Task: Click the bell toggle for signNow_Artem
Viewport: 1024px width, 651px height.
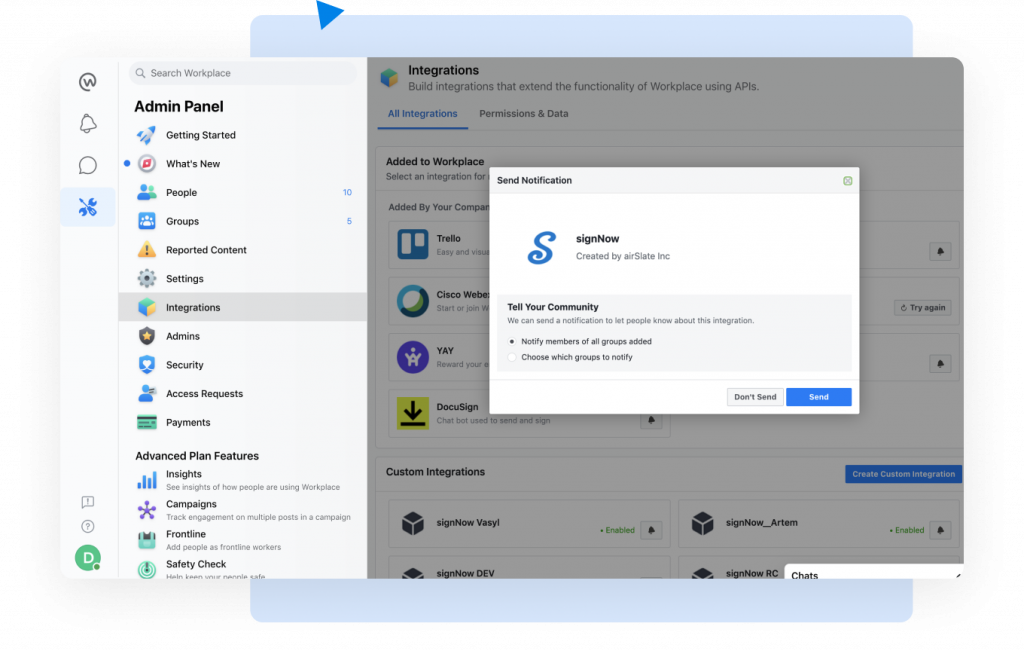Action: click(x=940, y=530)
